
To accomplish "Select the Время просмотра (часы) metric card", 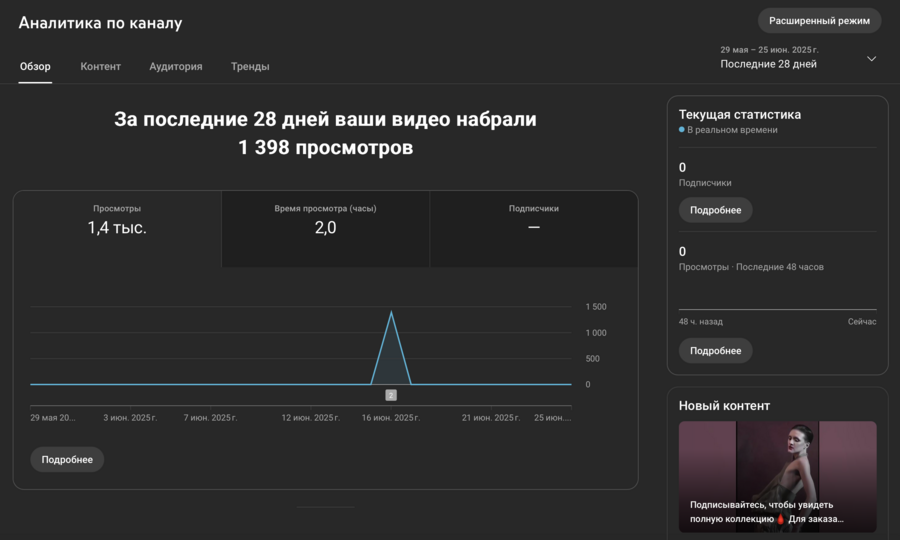I will (x=325, y=220).
